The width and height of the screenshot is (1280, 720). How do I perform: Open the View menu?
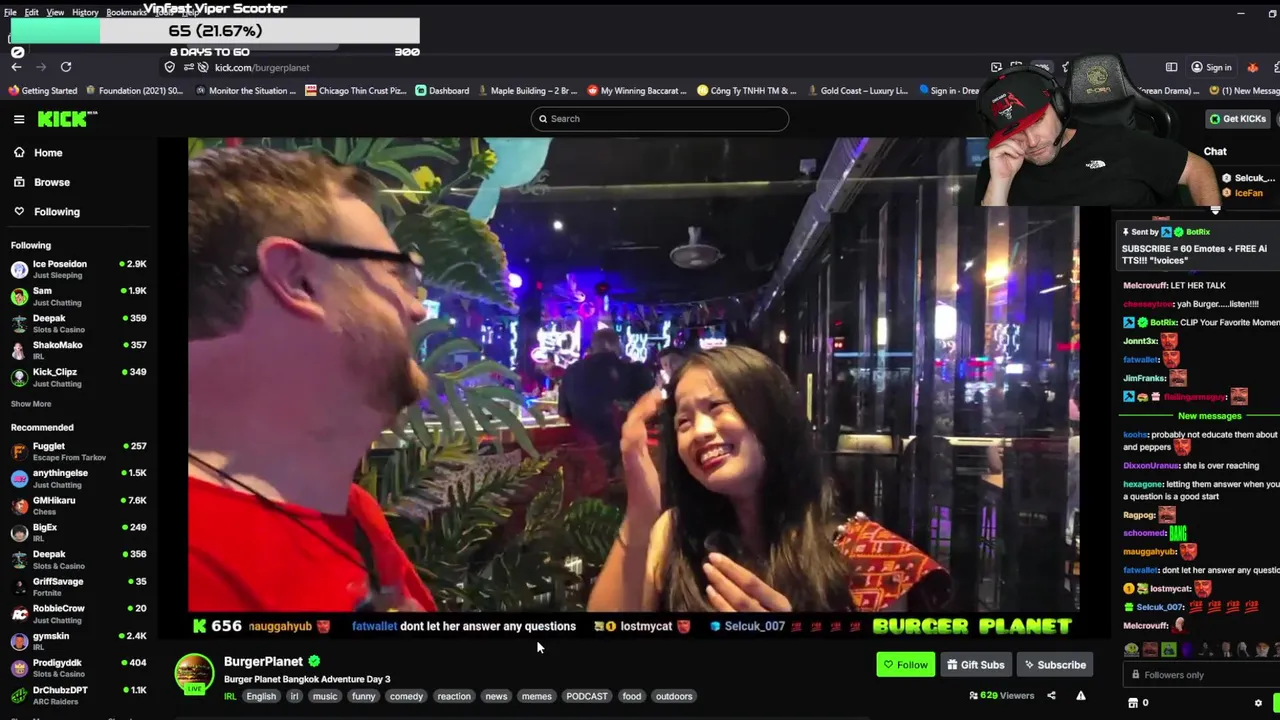point(55,12)
